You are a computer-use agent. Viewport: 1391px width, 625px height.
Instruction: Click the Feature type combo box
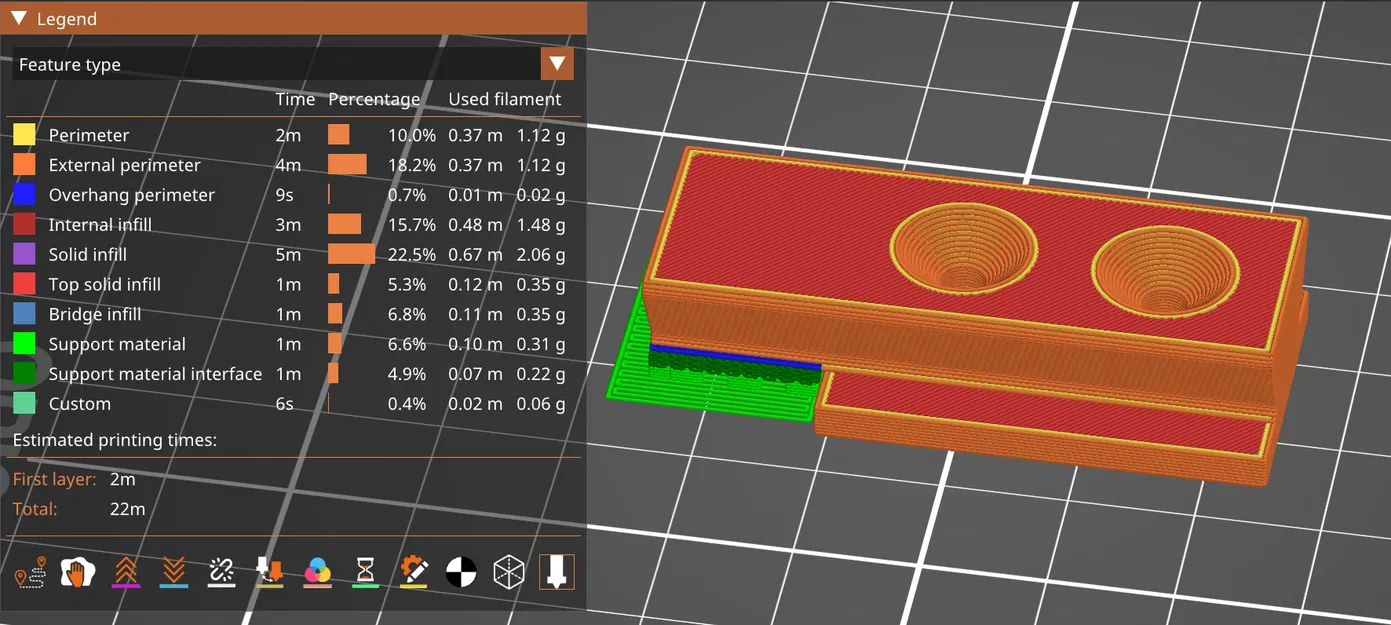pyautogui.click(x=293, y=64)
